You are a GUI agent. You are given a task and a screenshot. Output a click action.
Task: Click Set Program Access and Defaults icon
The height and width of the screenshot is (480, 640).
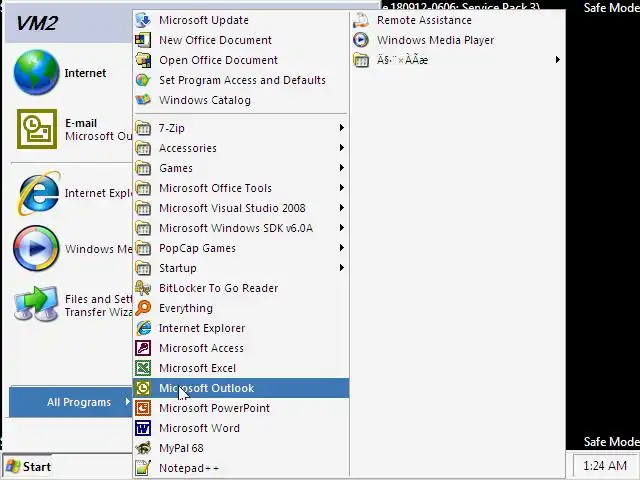tap(143, 80)
